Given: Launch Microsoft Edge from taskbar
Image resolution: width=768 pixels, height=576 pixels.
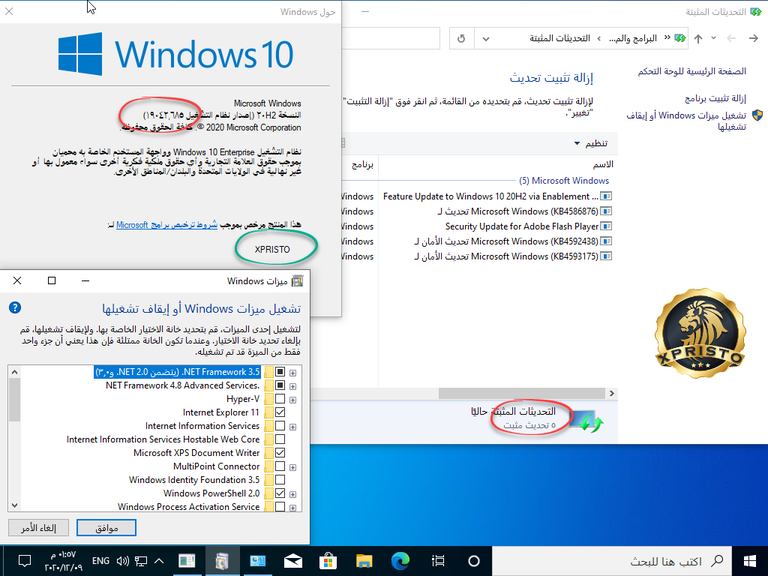Looking at the screenshot, I should click(400, 561).
